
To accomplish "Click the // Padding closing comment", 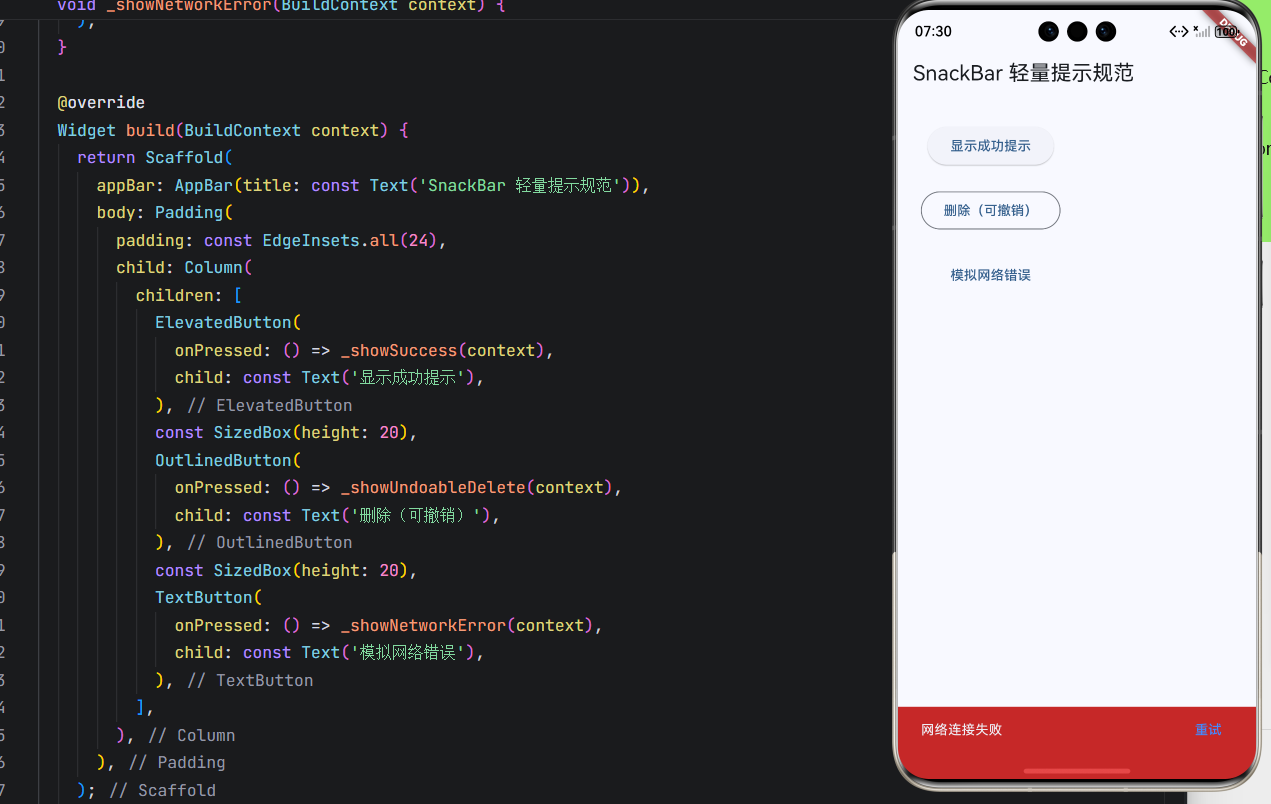I will click(177, 763).
